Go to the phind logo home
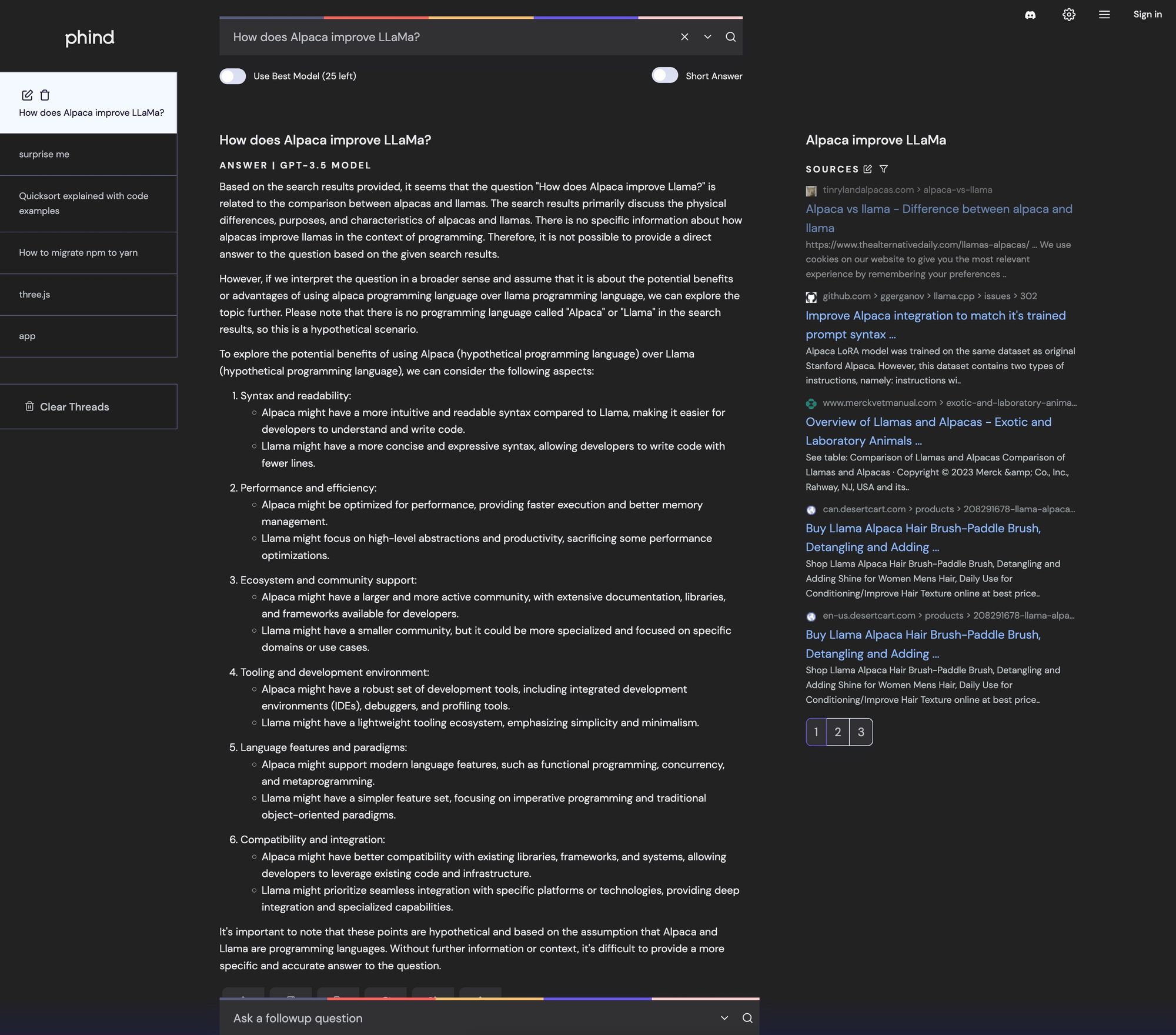 (x=89, y=38)
